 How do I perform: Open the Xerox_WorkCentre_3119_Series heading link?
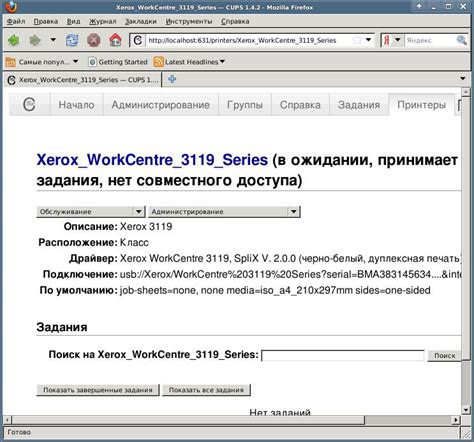pos(152,160)
